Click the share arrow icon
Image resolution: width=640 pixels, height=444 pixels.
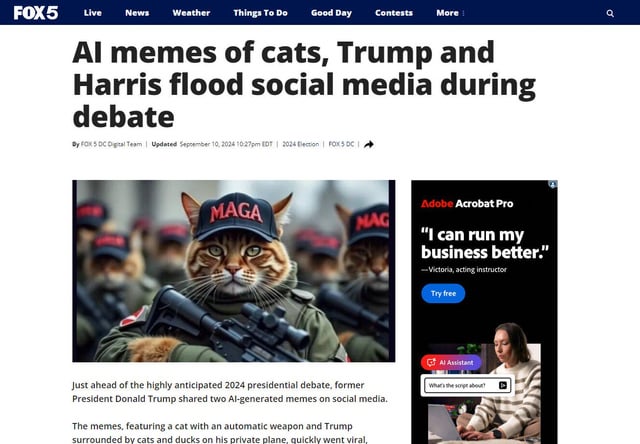pyautogui.click(x=369, y=144)
